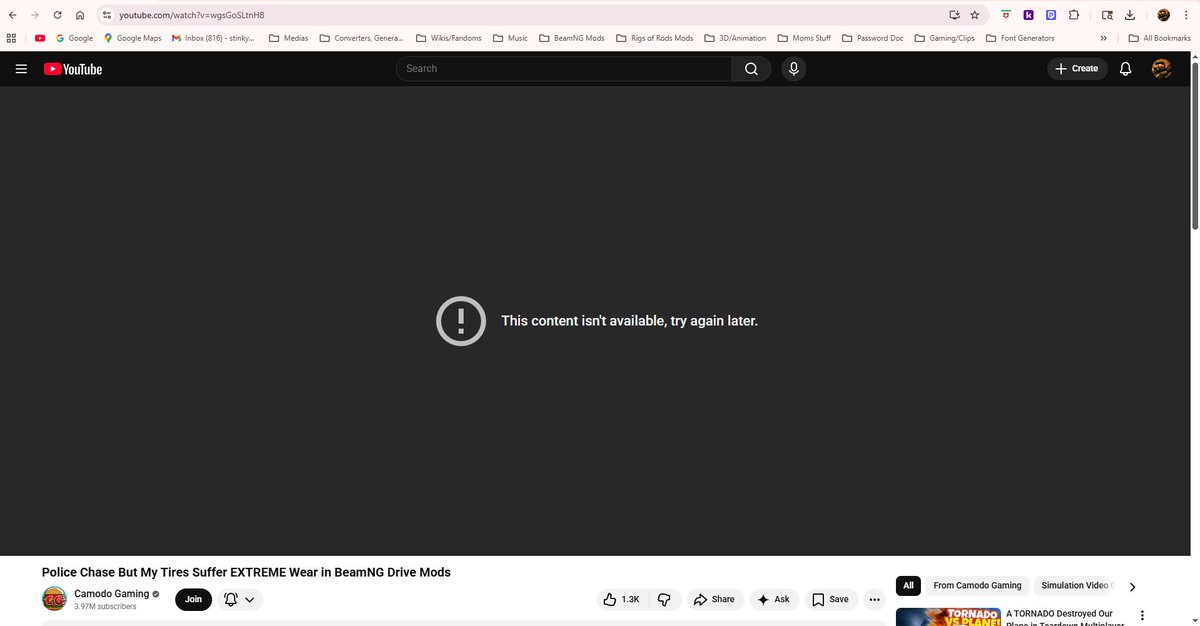Screen dimensions: 1200x626
Task: Share this video
Action: 714,599
